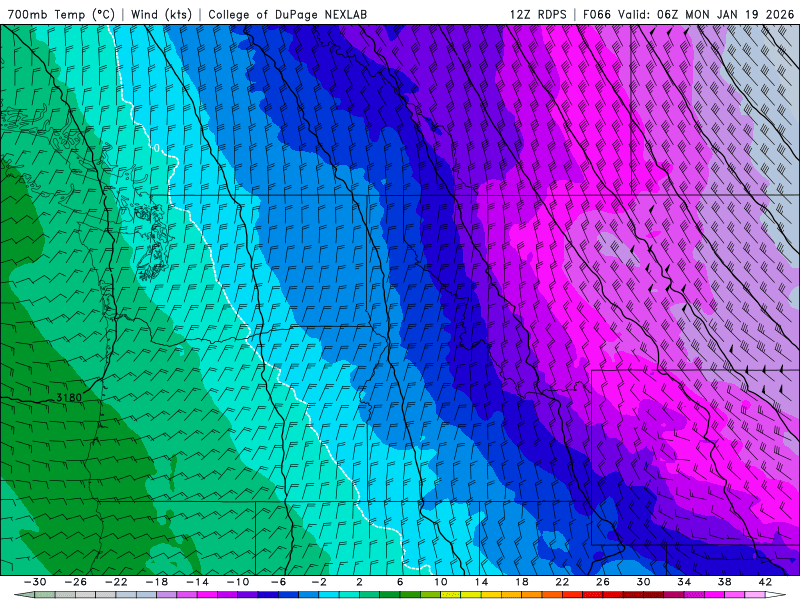800x600 pixels.
Task: Click the "2" color scale label
Action: point(360,582)
